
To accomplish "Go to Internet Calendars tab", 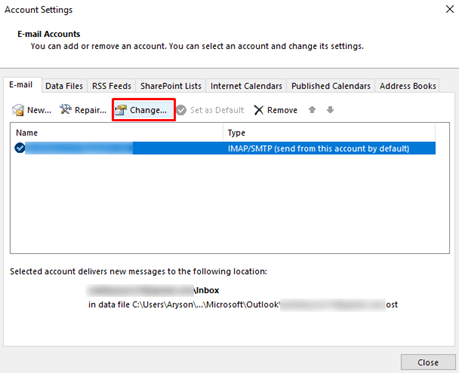I will click(x=246, y=86).
